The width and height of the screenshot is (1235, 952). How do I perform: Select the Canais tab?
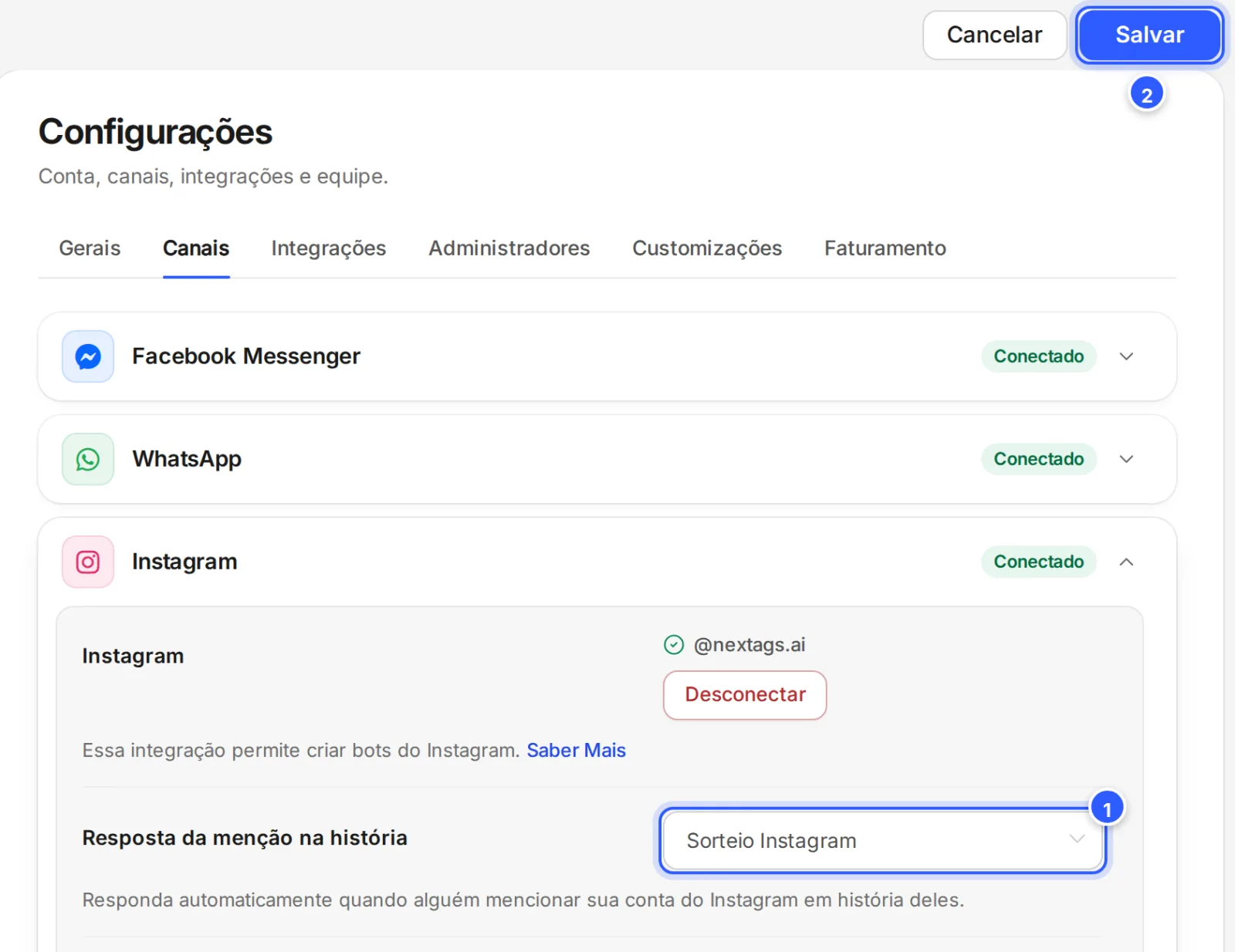click(x=196, y=248)
